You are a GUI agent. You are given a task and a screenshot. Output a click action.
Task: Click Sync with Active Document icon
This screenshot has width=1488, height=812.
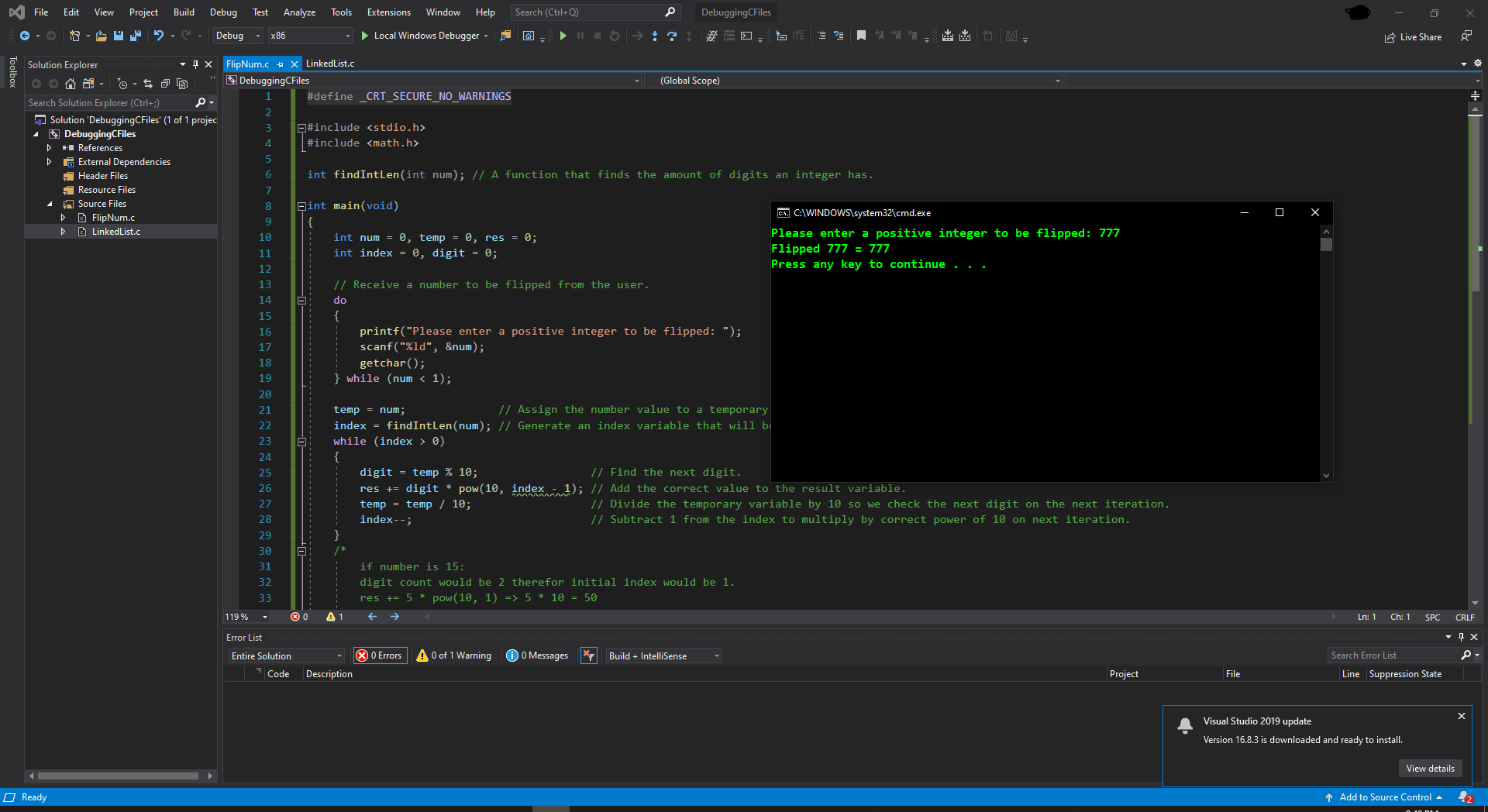point(148,84)
